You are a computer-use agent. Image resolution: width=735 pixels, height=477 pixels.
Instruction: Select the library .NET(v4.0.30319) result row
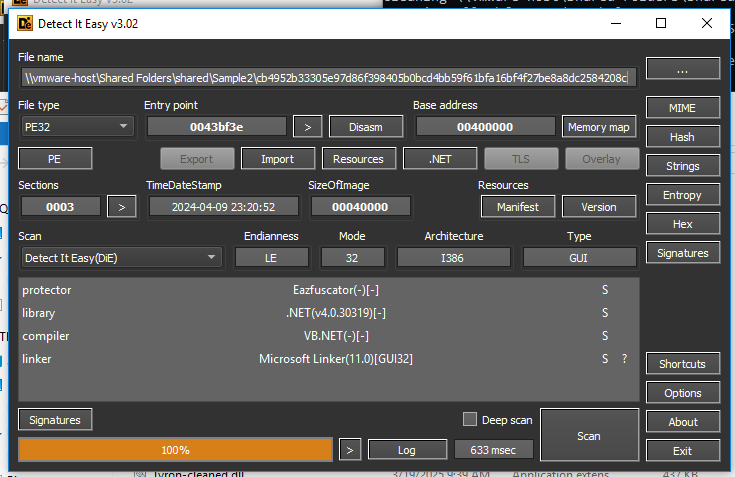[x=328, y=313]
